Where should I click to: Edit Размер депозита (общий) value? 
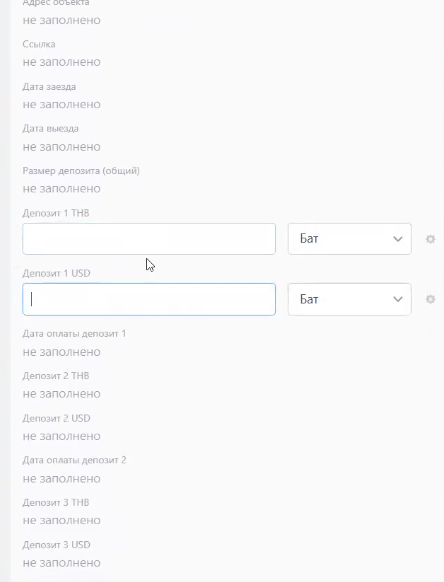(62, 189)
